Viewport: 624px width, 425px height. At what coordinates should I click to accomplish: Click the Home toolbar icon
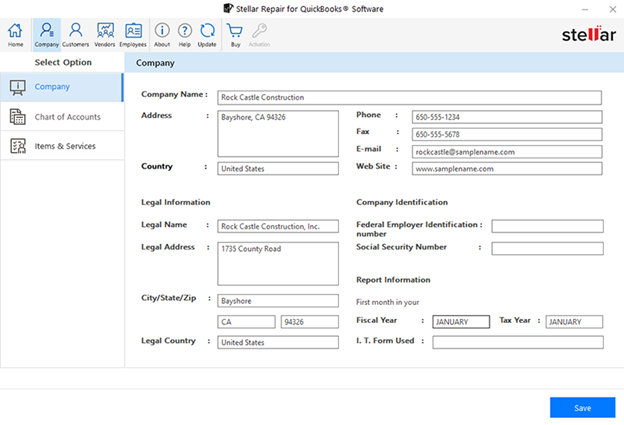click(15, 34)
